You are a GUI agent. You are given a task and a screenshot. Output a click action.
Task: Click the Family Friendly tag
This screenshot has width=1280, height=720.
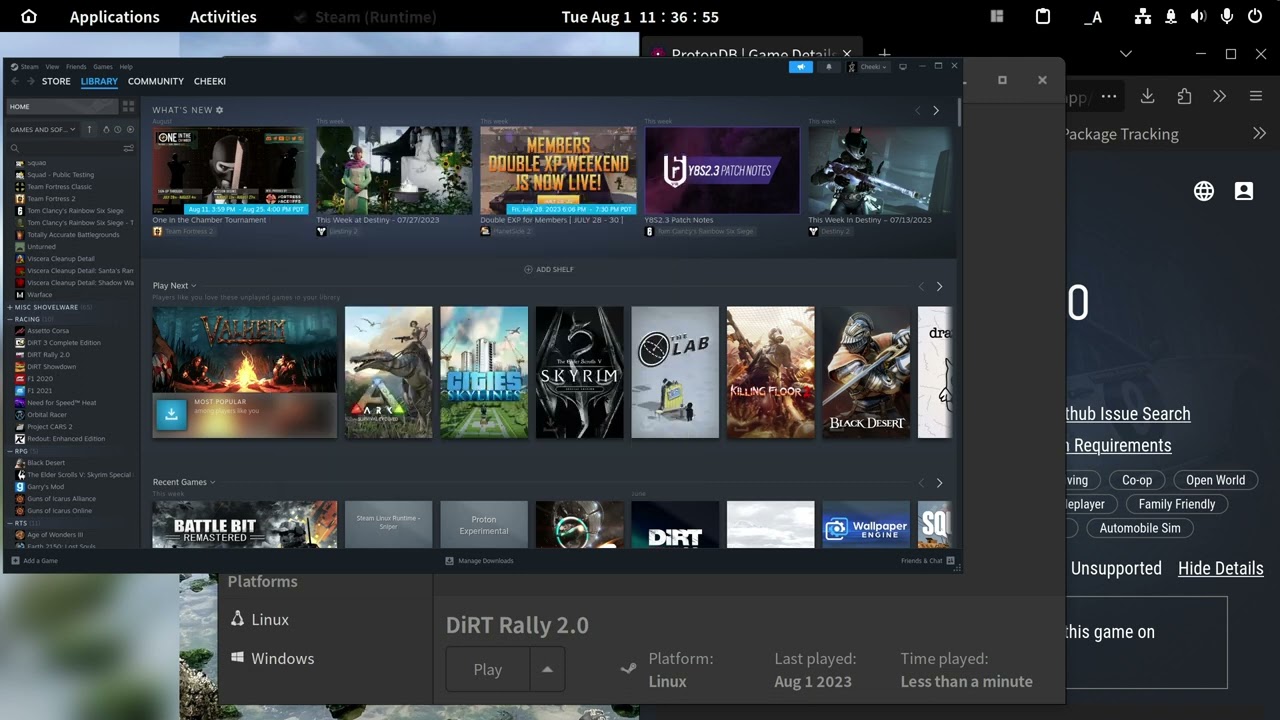pos(1177,504)
